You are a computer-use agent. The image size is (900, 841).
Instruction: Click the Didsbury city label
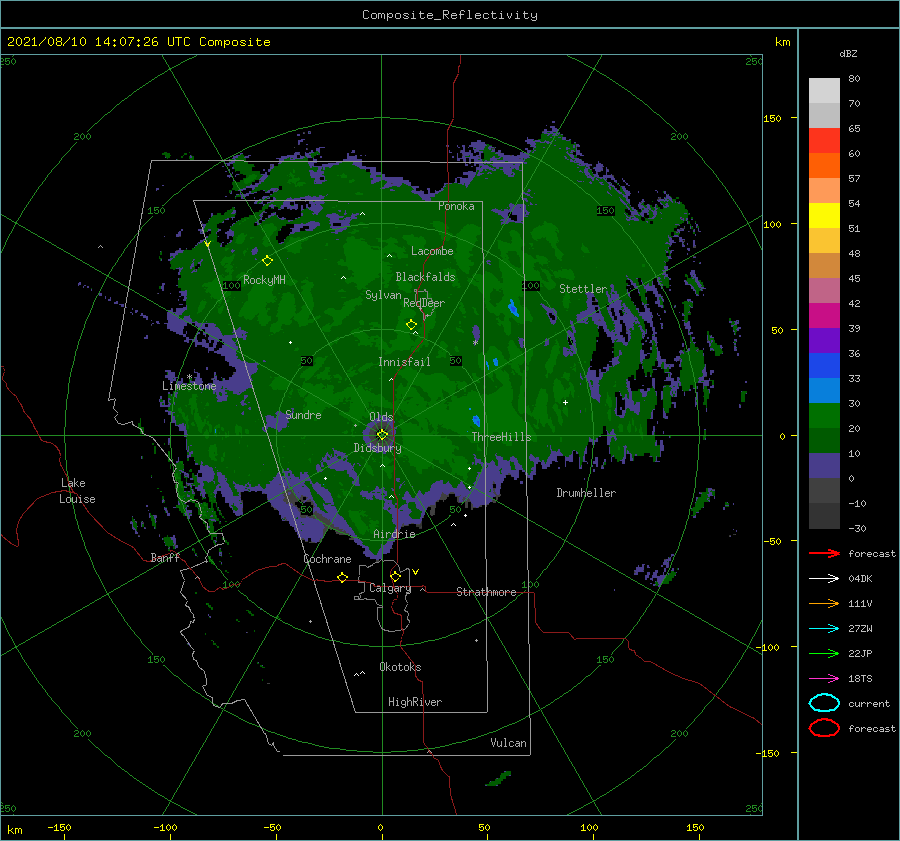pos(378,448)
